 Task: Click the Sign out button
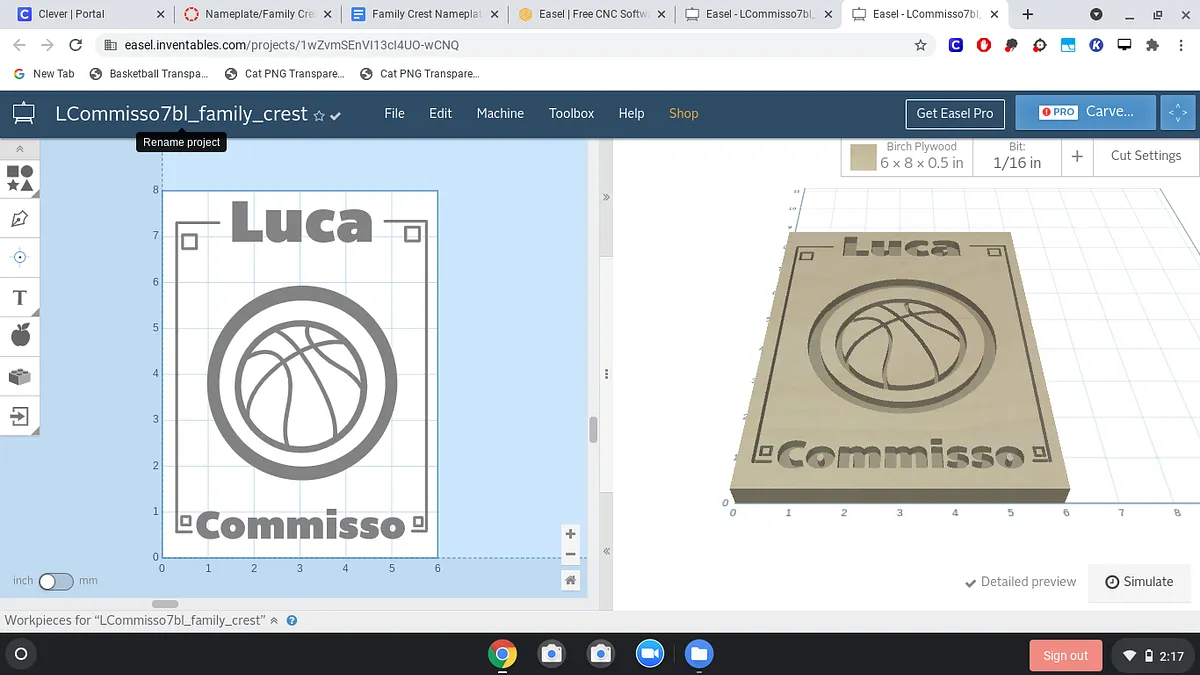click(1065, 656)
